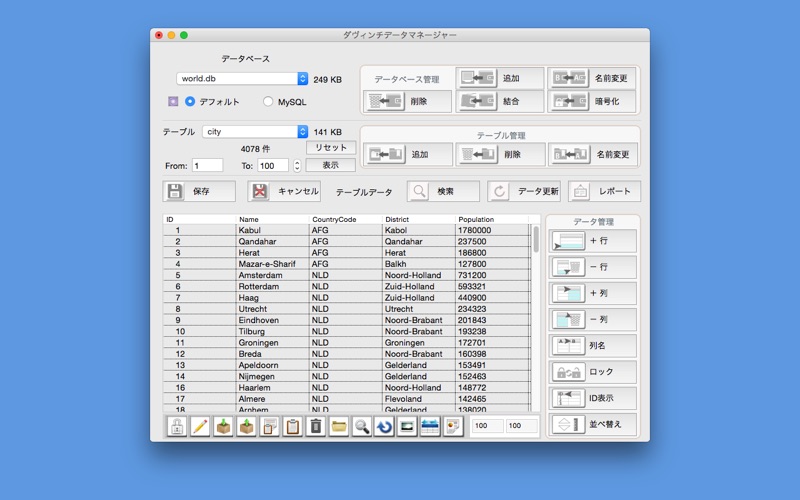The height and width of the screenshot is (500, 800).
Task: Click the small purple square icon beside デフォルト
Action: point(173,102)
